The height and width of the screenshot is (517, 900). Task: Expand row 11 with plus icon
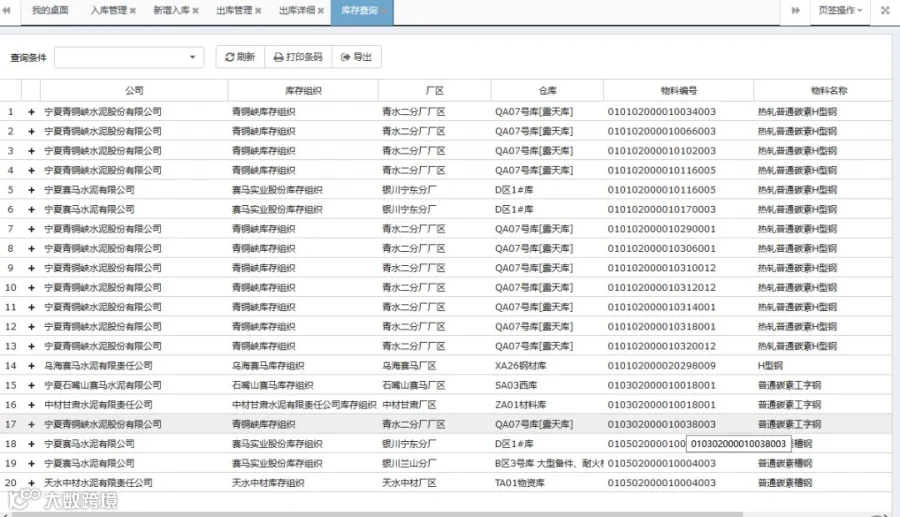coord(31,307)
